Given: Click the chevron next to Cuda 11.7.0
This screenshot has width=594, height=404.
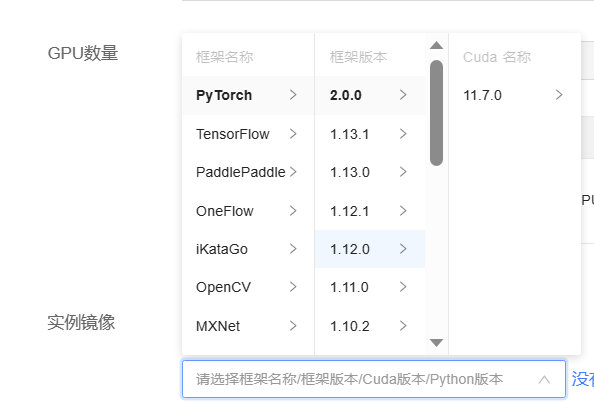Looking at the screenshot, I should (559, 95).
